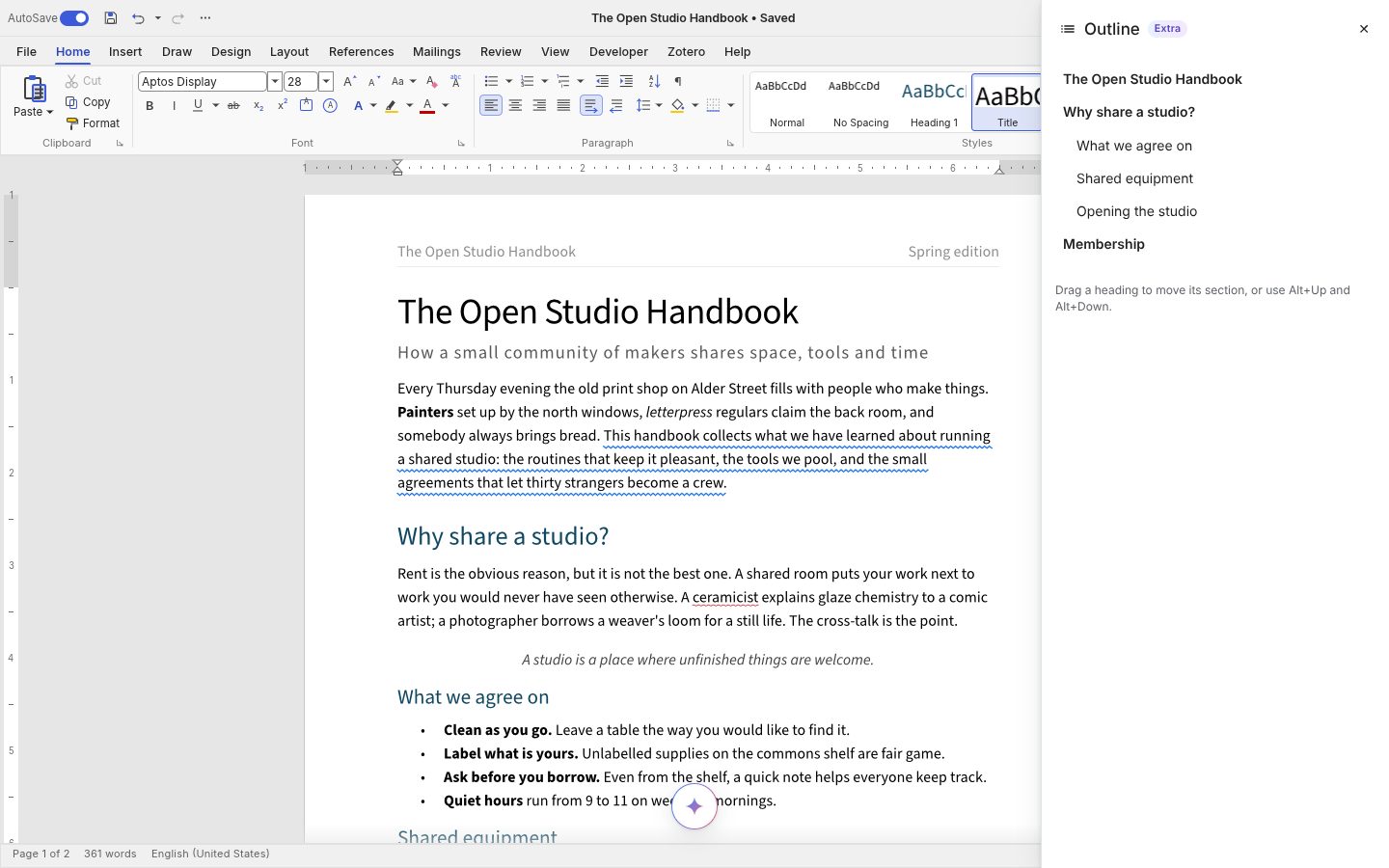This screenshot has height=868, width=1389.
Task: Toggle align left
Action: (491, 105)
